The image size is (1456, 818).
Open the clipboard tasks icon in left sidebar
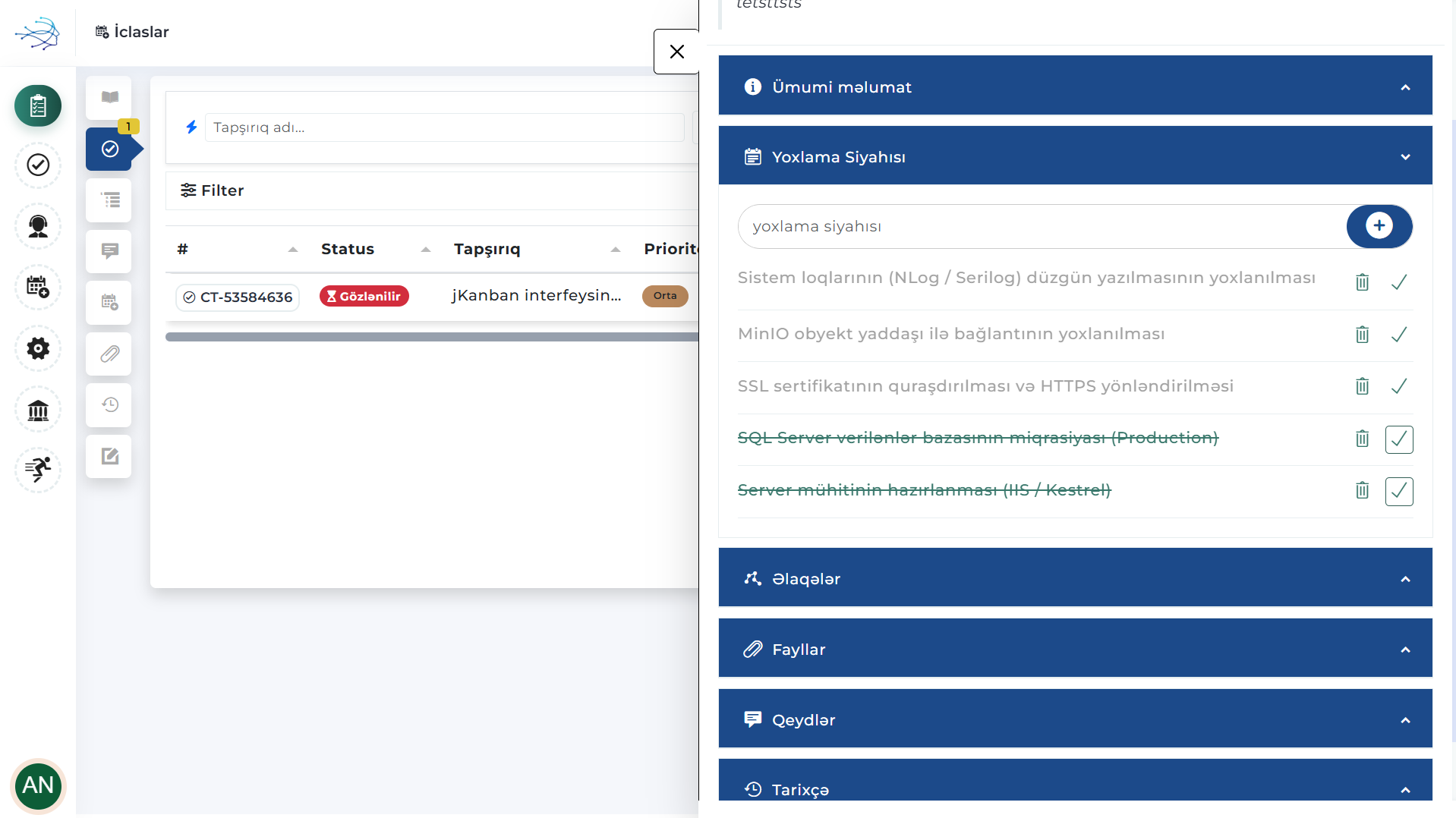click(38, 105)
